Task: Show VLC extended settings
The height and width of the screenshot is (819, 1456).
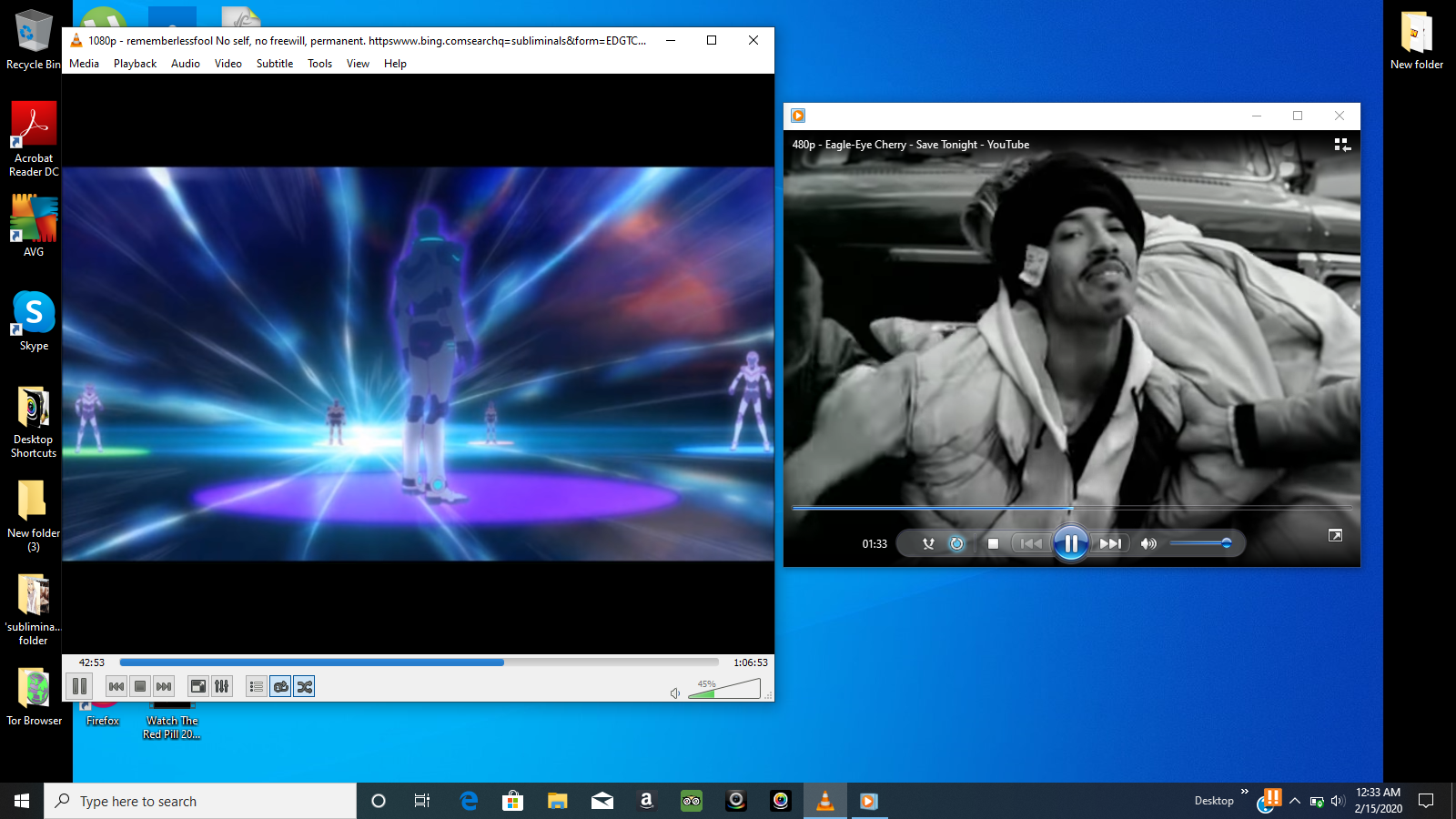Action: pos(222,686)
